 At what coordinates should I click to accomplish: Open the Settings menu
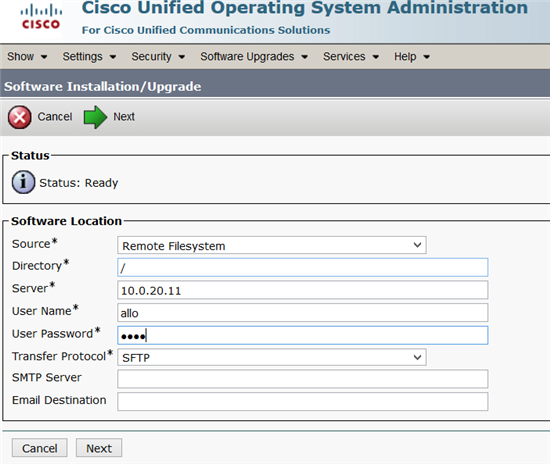(89, 56)
